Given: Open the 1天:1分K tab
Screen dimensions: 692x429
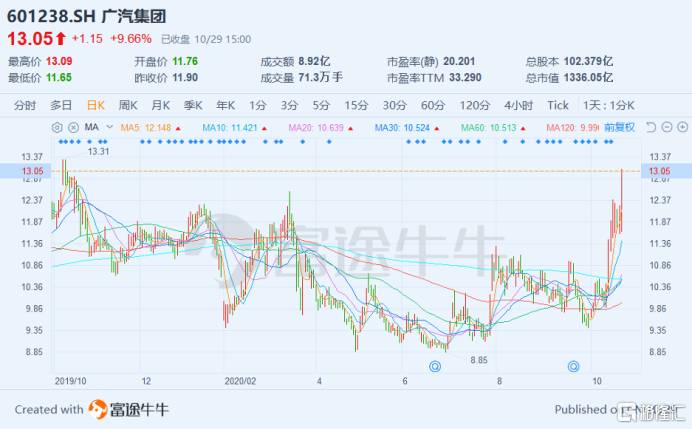Looking at the screenshot, I should 609,105.
